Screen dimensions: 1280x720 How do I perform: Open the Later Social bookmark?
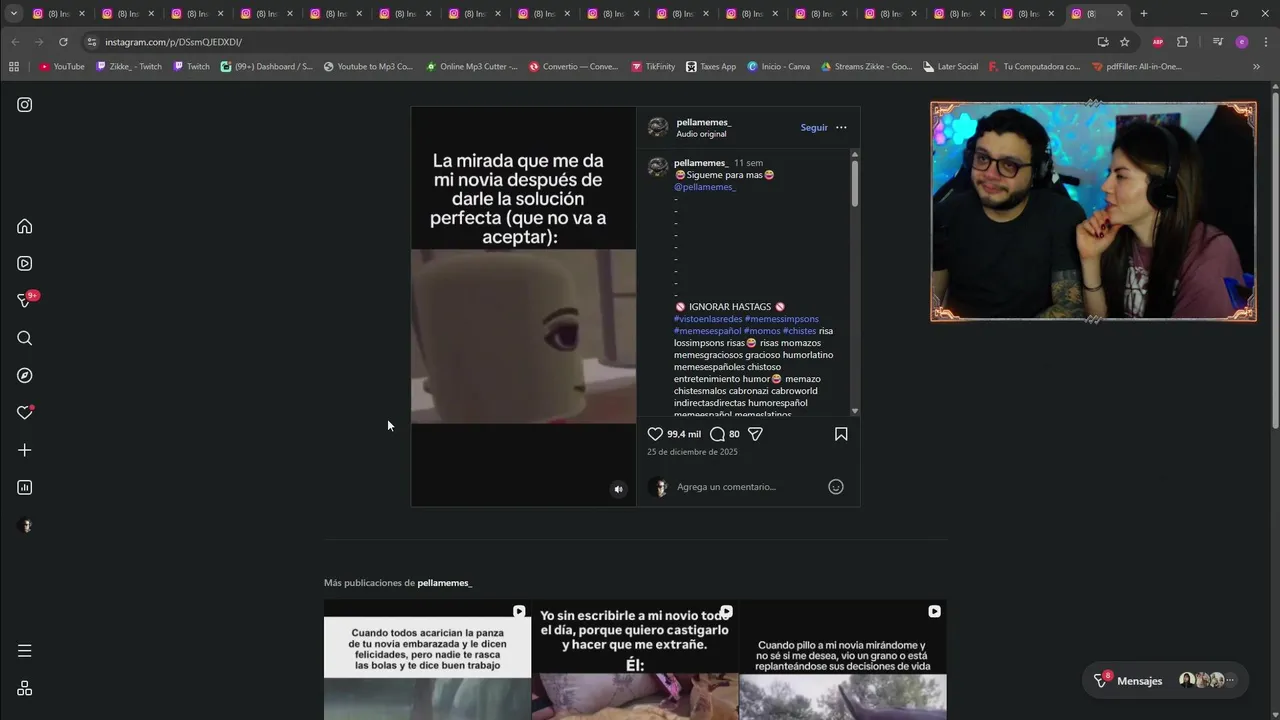[950, 67]
